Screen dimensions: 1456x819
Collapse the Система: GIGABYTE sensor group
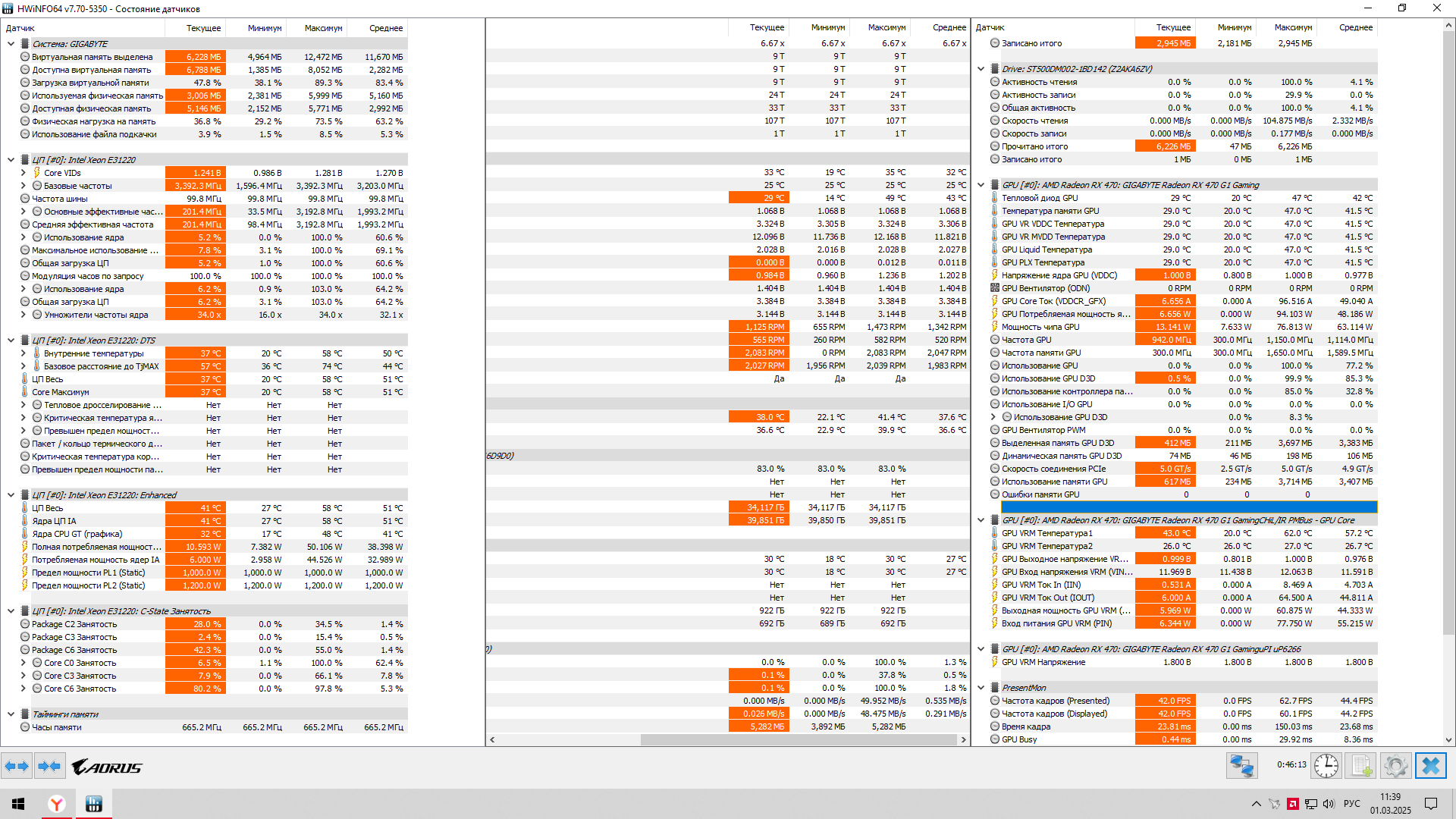pos(11,44)
